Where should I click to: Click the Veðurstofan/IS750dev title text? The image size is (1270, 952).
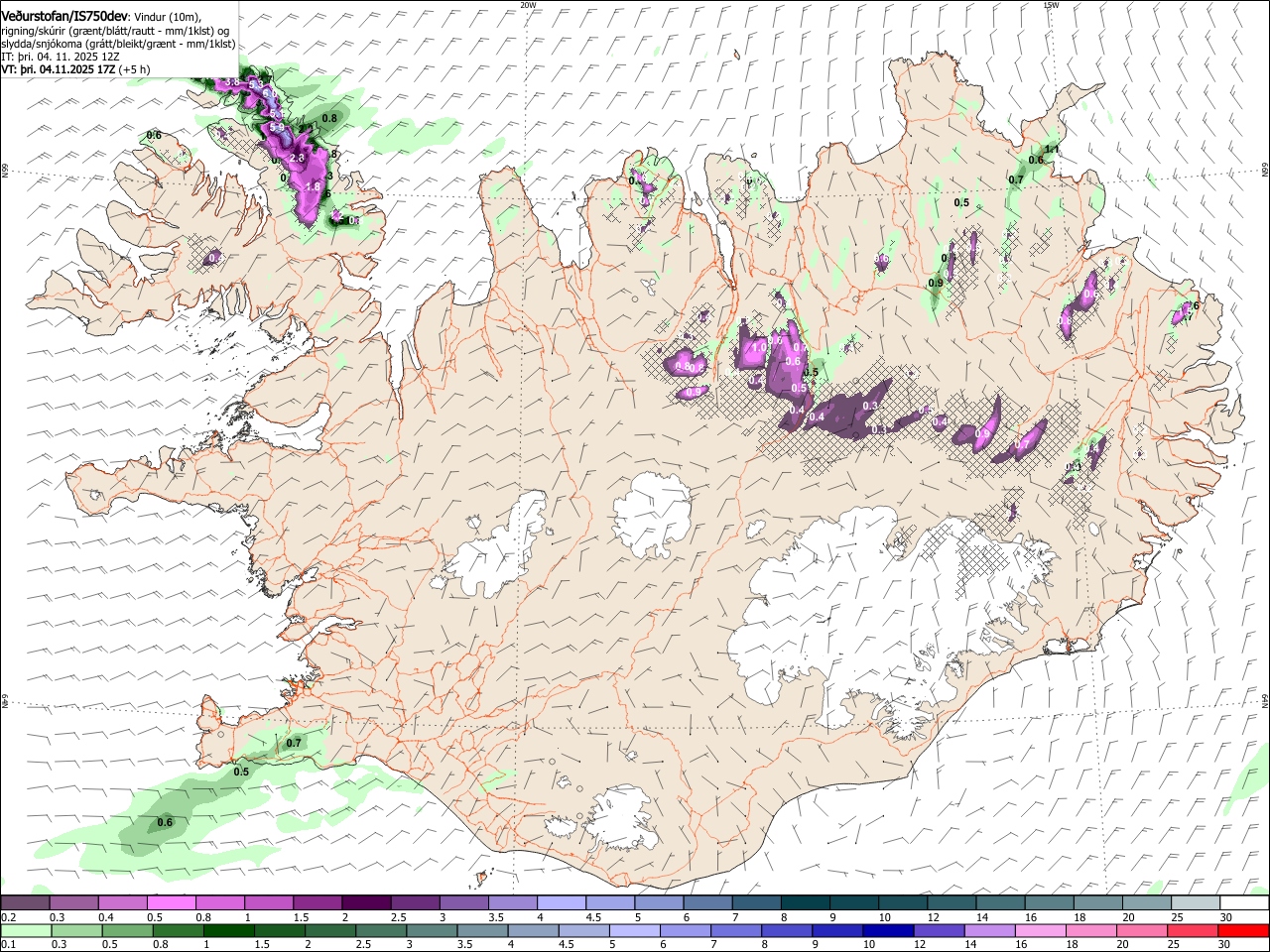click(64, 17)
